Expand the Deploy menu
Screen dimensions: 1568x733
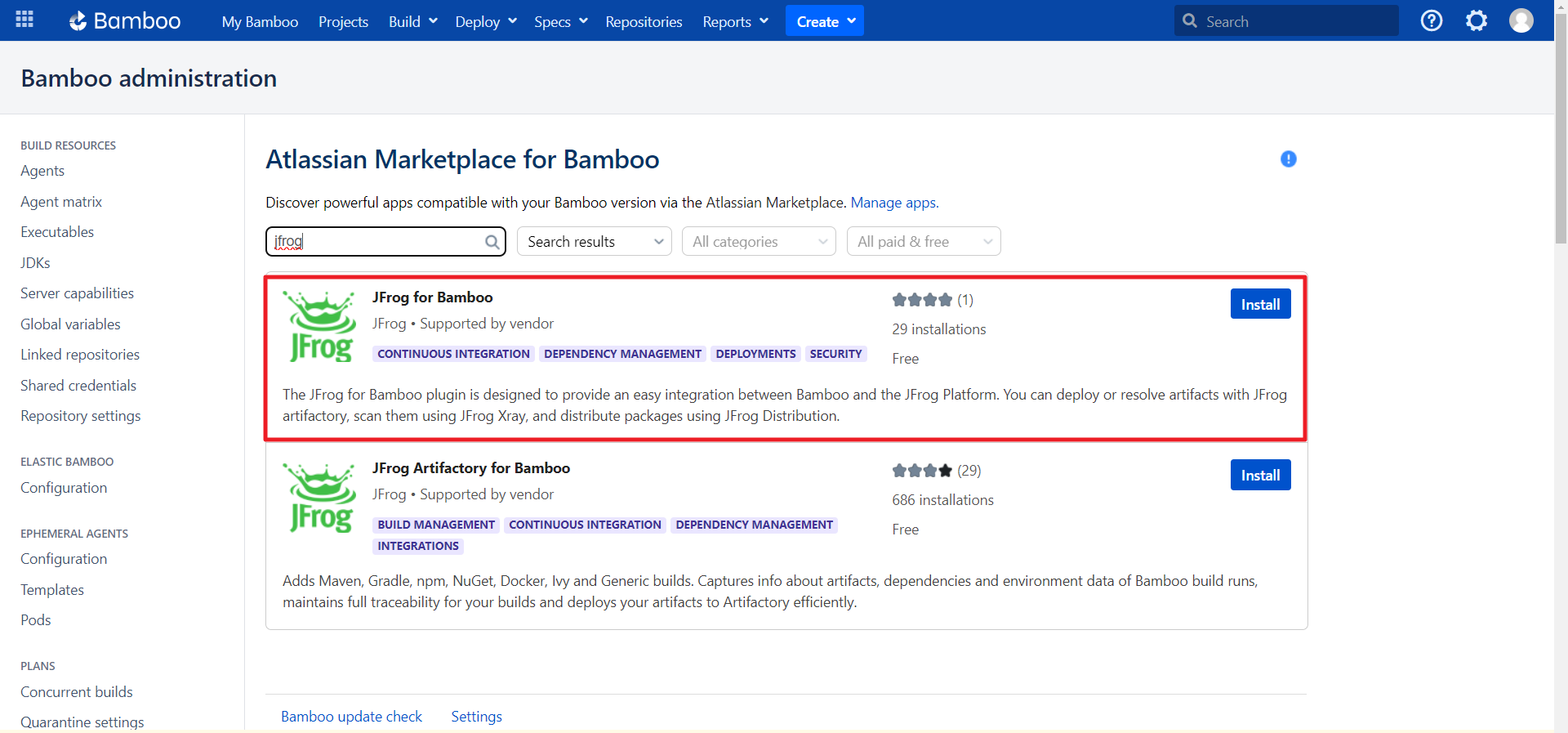(x=486, y=21)
